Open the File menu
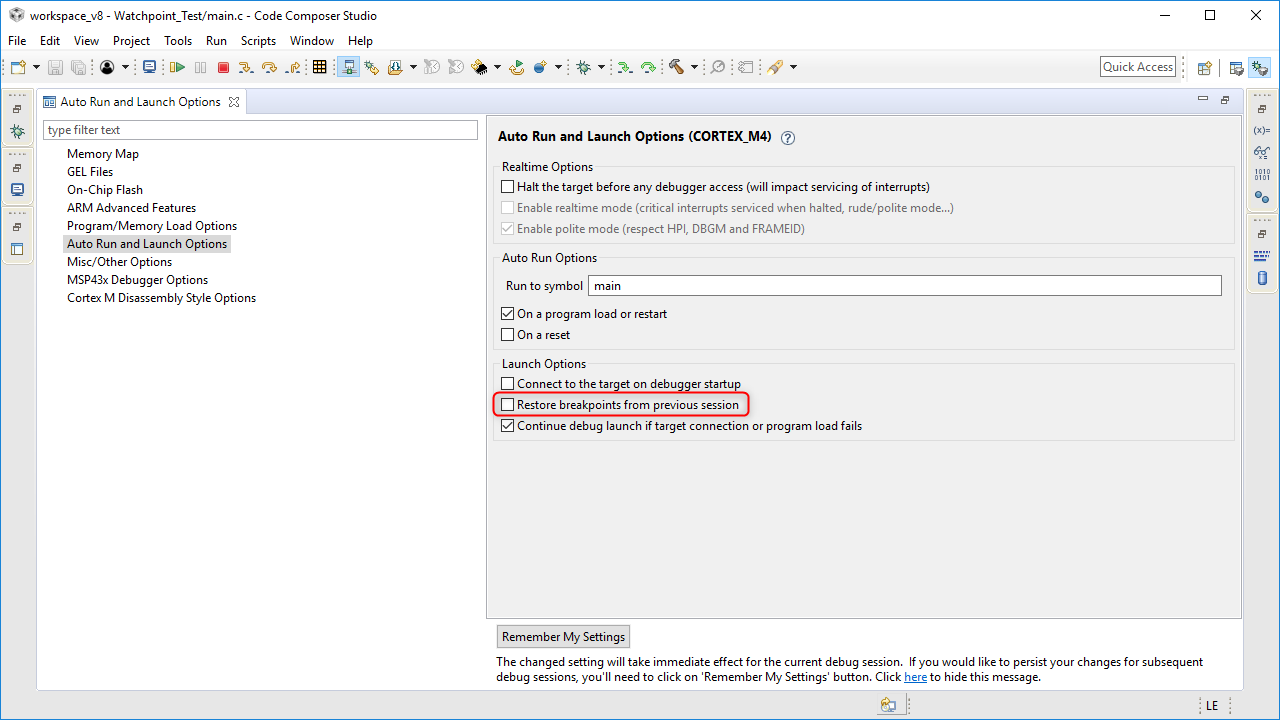 [17, 41]
